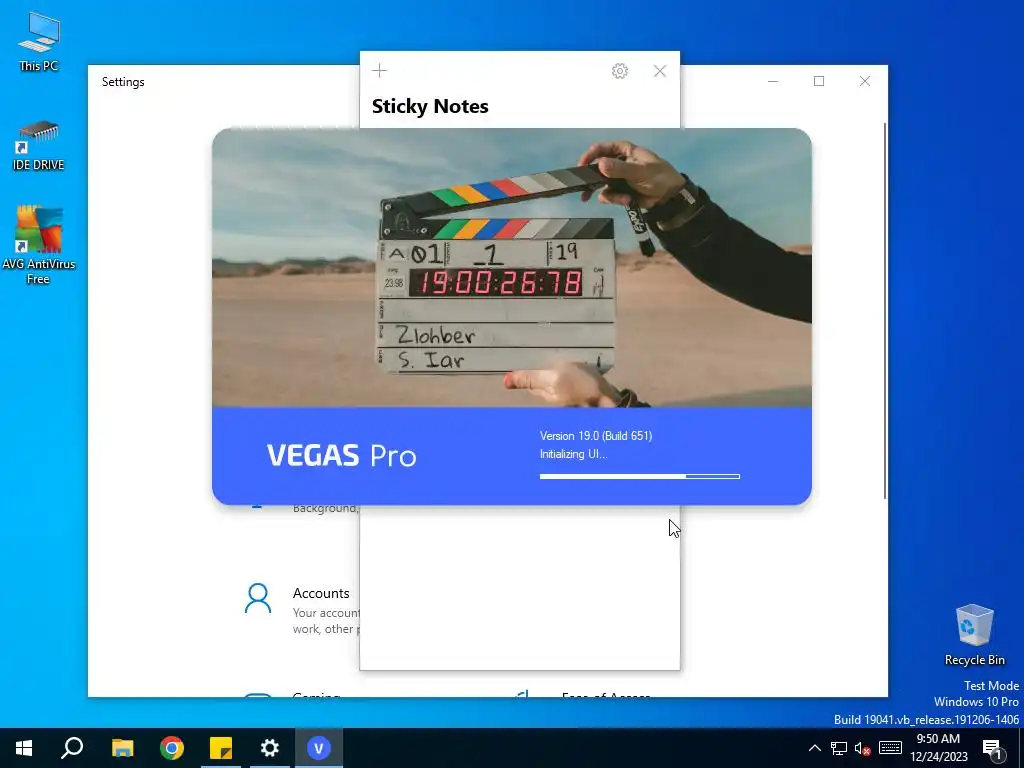Image resolution: width=1024 pixels, height=768 pixels.
Task: Click the VEGAS Pro loading progress bar
Action: tap(639, 477)
